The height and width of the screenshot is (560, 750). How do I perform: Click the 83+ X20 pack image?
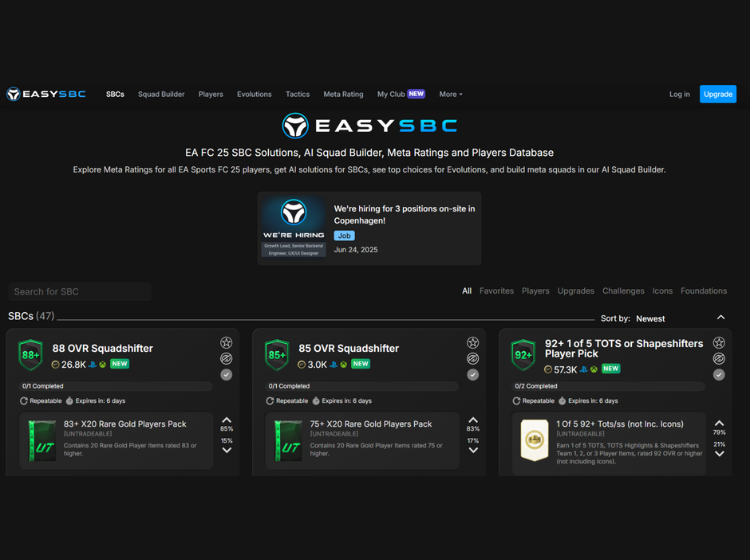click(x=42, y=440)
